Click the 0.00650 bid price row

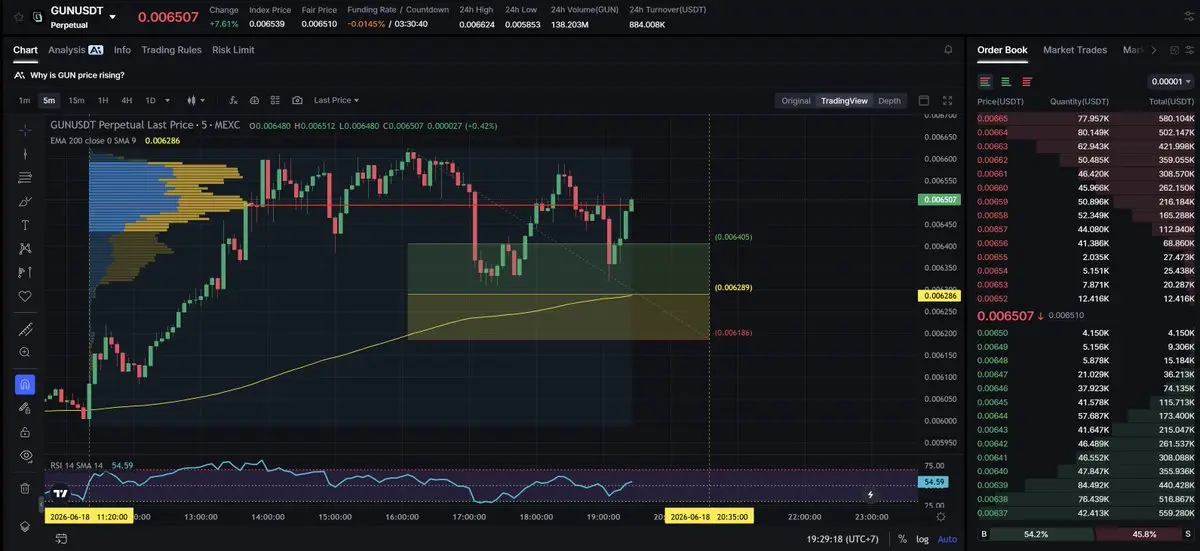click(1084, 332)
